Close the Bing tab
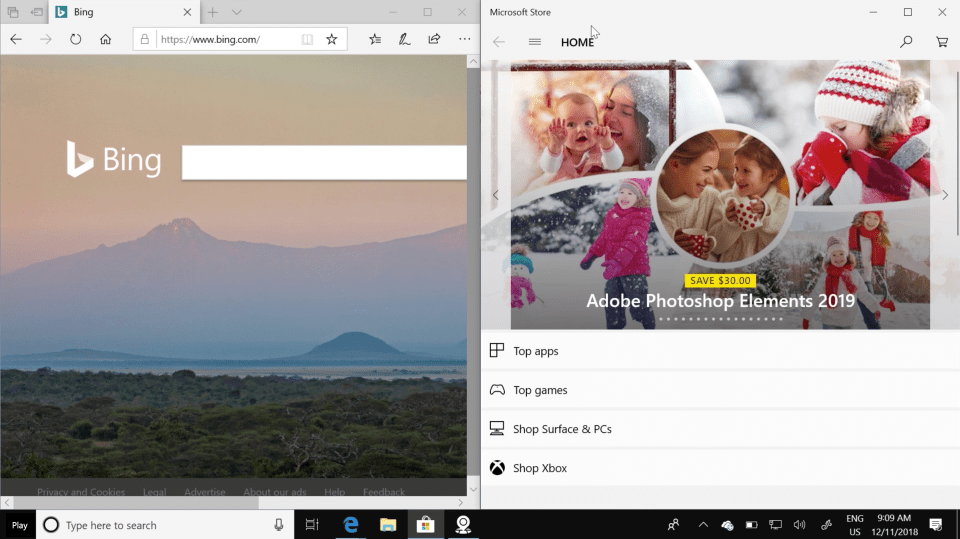The image size is (960, 539). (x=187, y=12)
